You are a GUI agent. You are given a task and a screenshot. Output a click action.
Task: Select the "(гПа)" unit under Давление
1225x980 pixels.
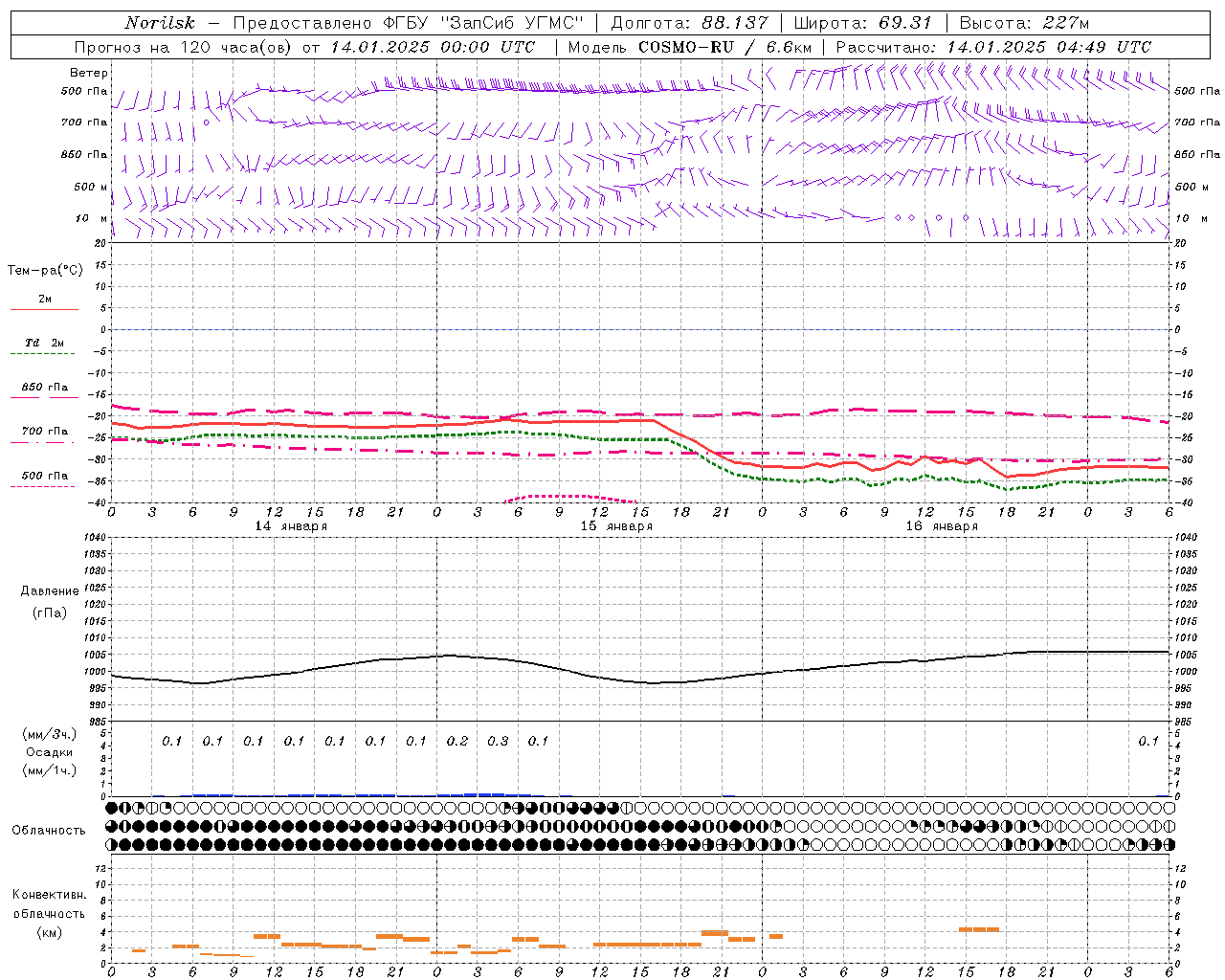pyautogui.click(x=50, y=612)
